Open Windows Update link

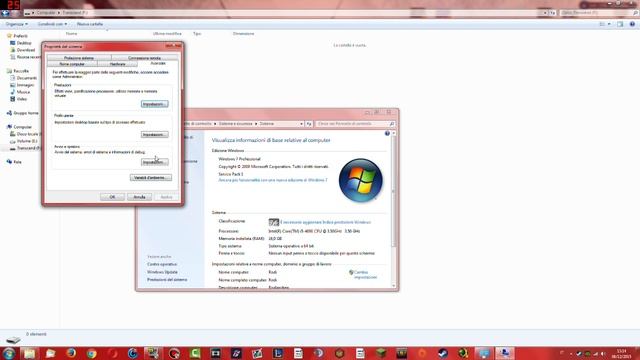pos(162,272)
